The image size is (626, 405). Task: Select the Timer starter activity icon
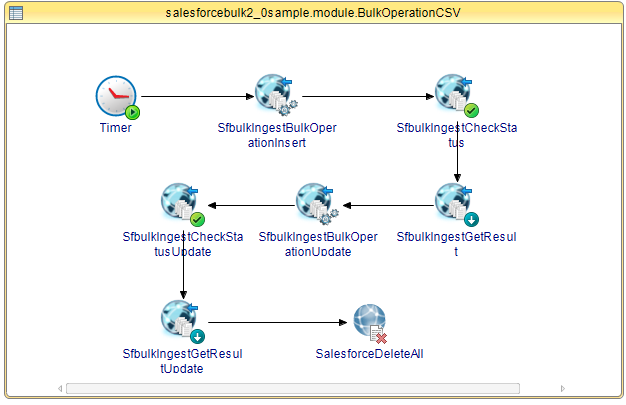coord(117,97)
